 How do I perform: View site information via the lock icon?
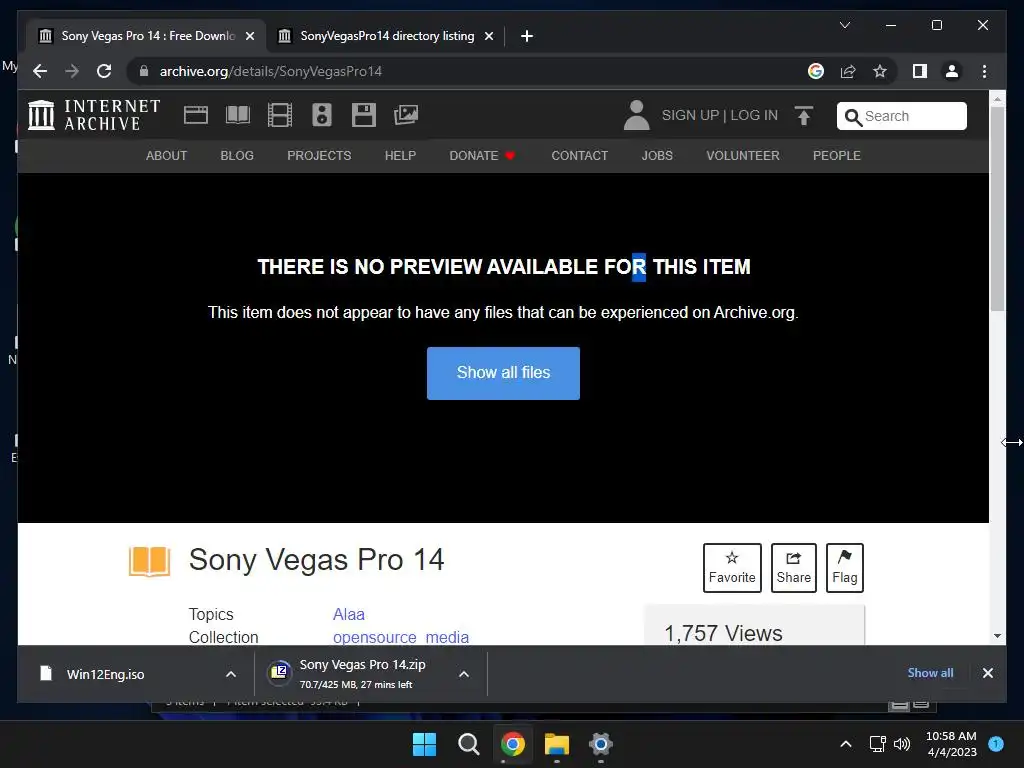(144, 71)
